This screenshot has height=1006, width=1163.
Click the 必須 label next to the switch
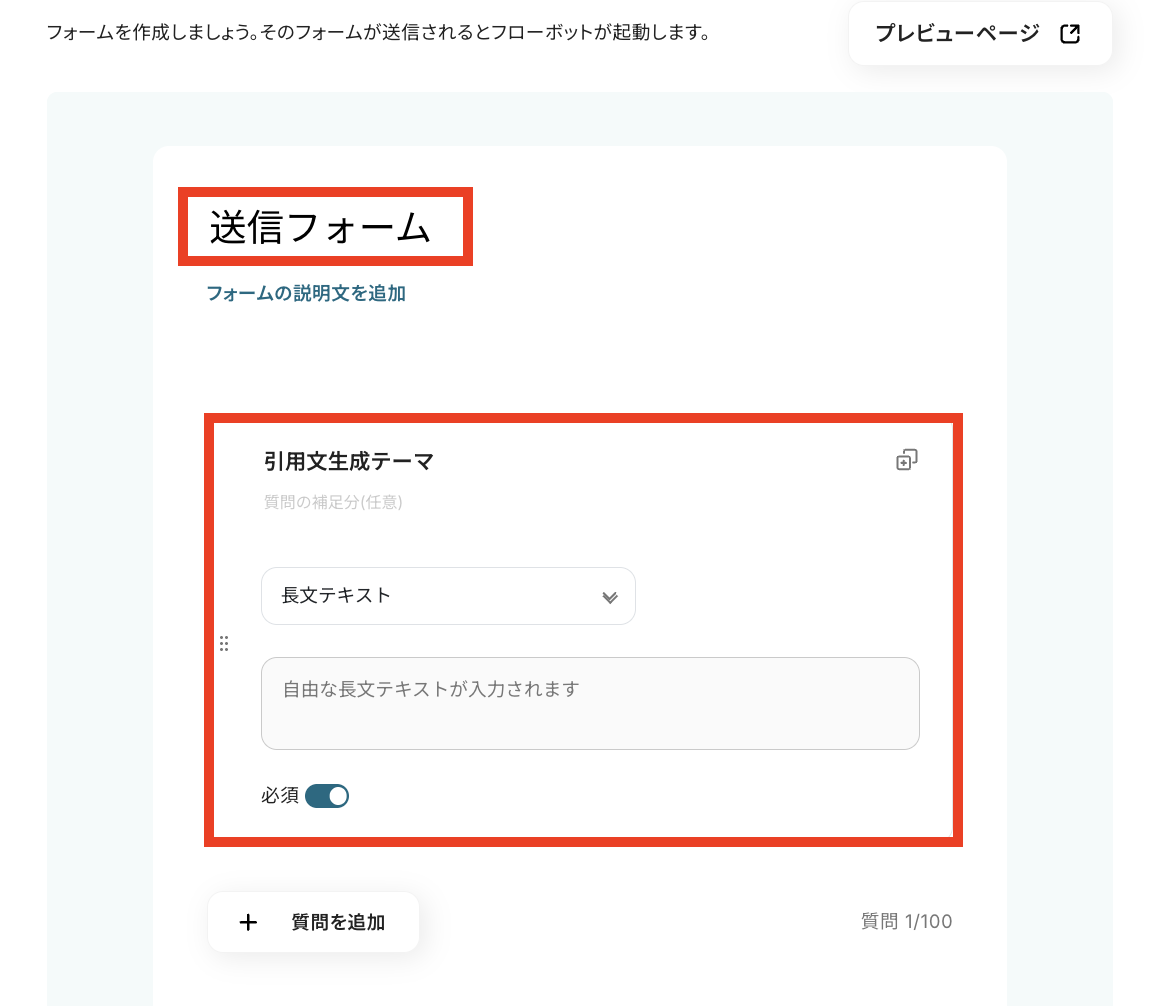[x=279, y=796]
